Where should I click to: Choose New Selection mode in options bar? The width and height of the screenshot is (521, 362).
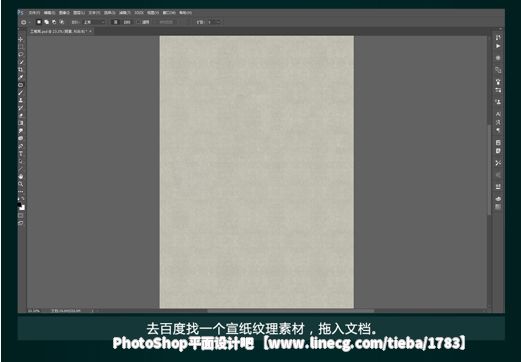(39, 22)
